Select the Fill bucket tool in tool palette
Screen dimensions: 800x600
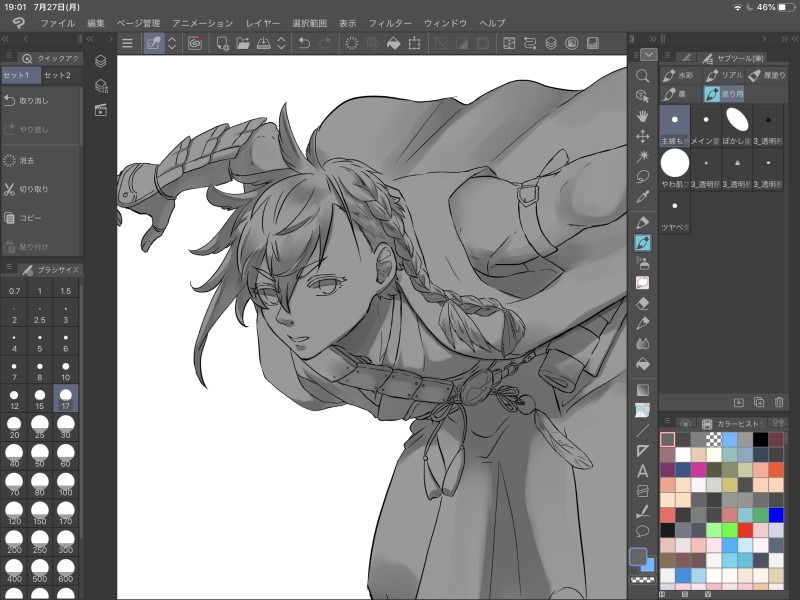tap(642, 364)
